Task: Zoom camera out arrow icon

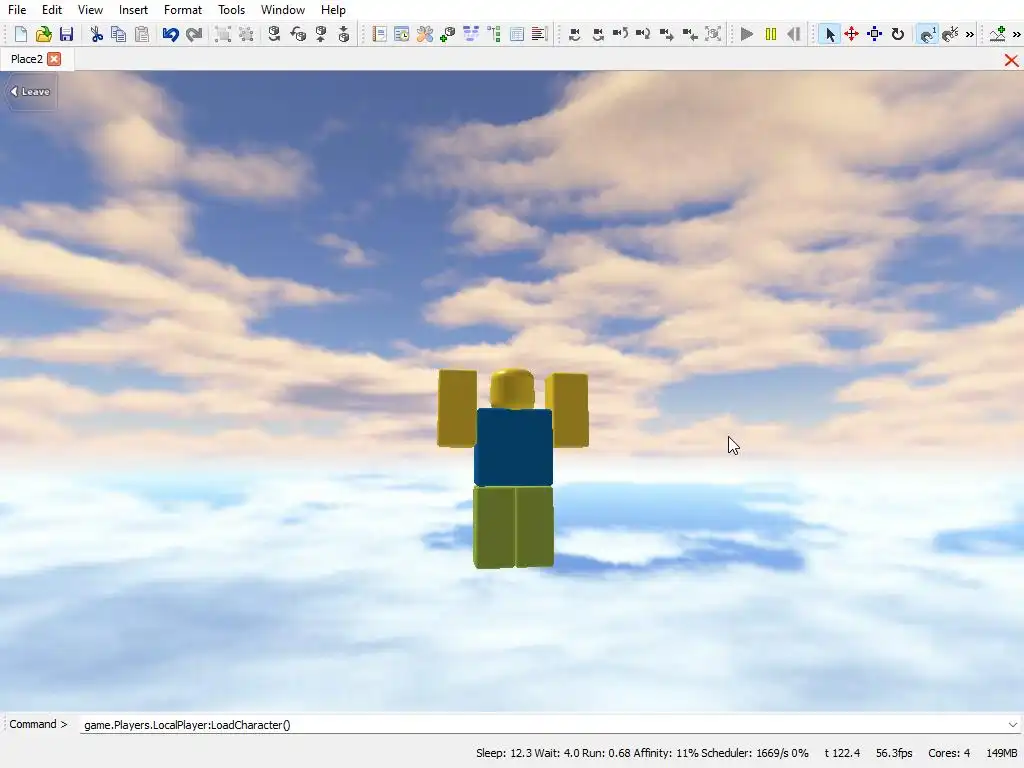Action: click(690, 35)
